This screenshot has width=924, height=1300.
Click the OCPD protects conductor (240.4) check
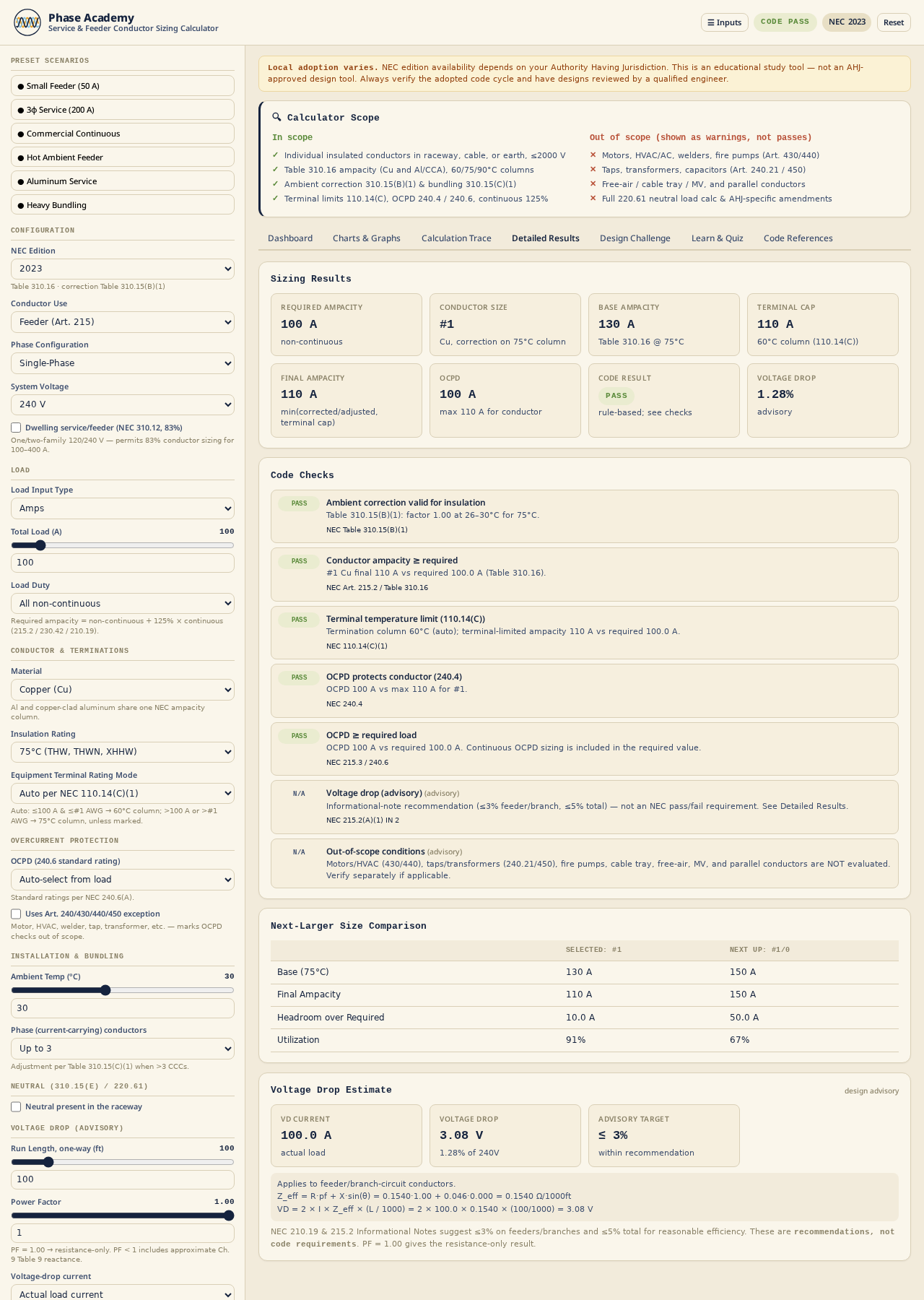click(585, 690)
